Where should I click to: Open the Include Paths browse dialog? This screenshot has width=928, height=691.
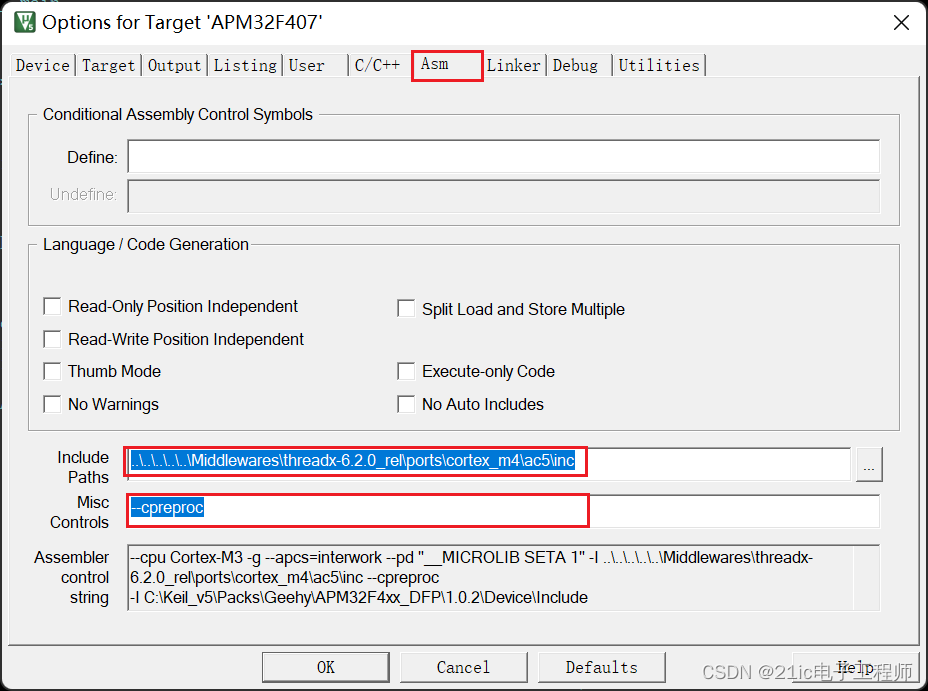(868, 464)
